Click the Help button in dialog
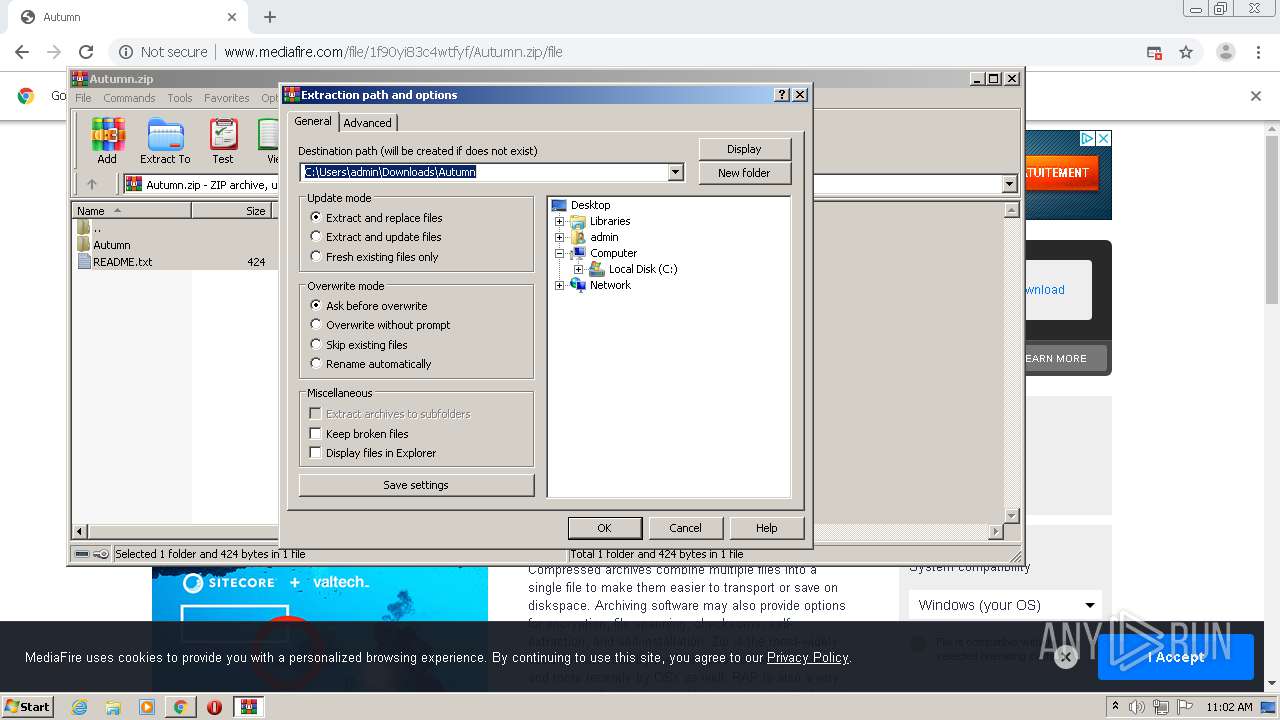Image resolution: width=1280 pixels, height=720 pixels. point(766,528)
